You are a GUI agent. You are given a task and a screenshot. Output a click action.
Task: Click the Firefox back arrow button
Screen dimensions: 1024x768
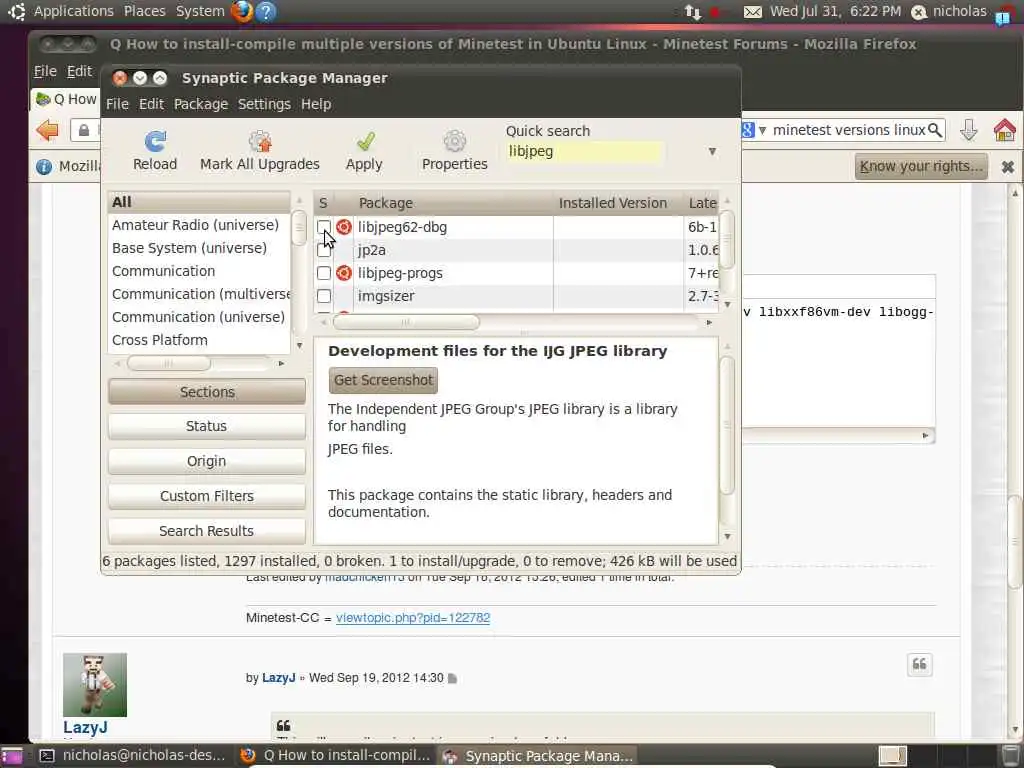click(48, 130)
